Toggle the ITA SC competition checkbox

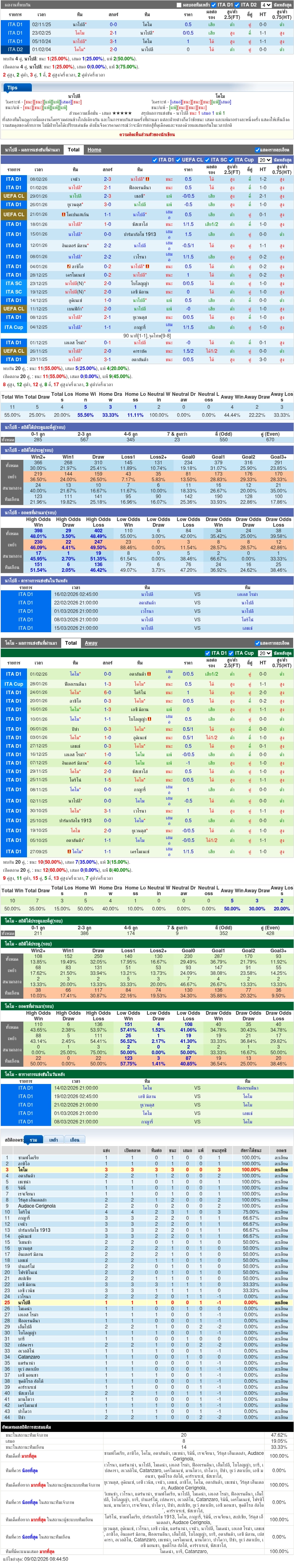[207, 160]
